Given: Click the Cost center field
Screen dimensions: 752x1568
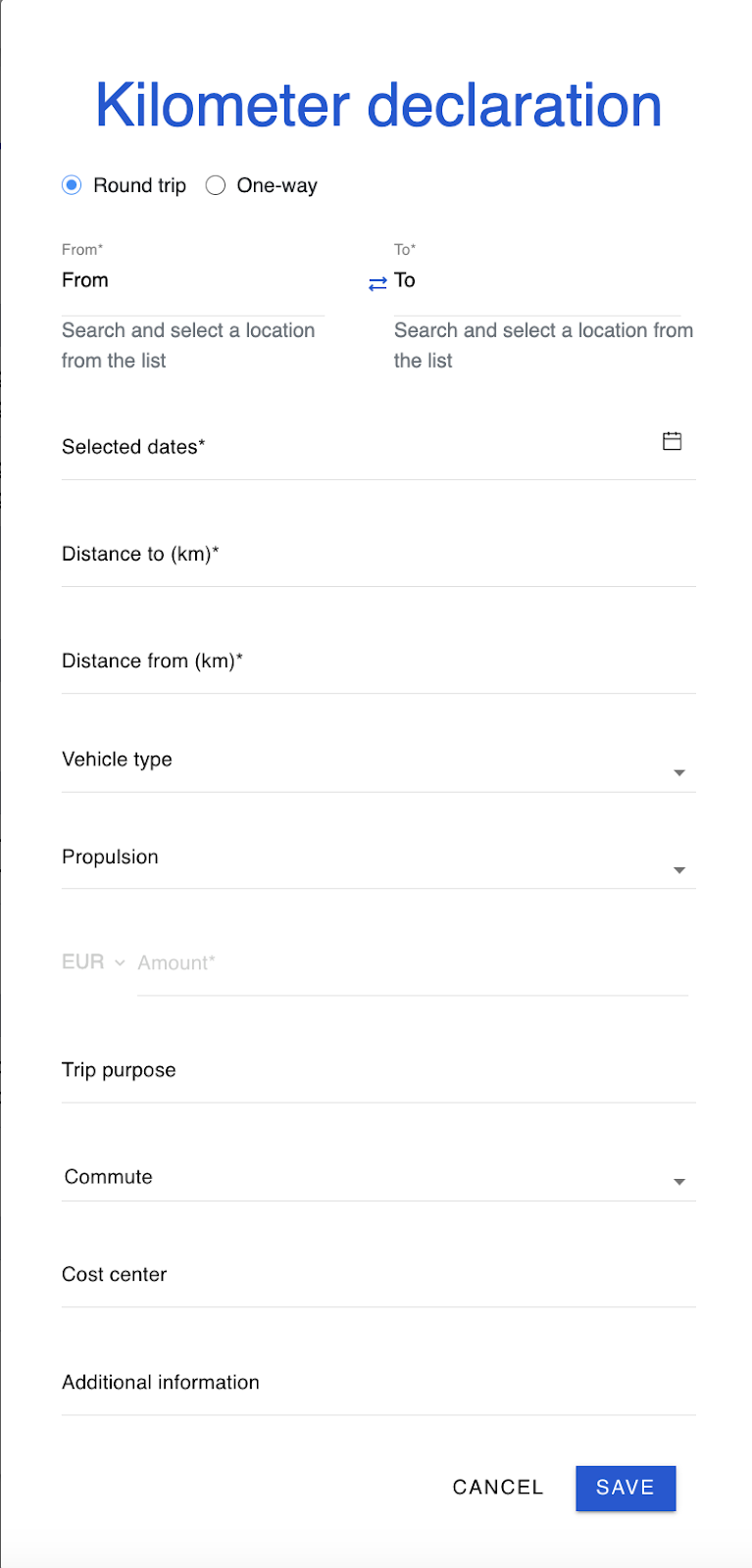Looking at the screenshot, I should click(378, 1275).
